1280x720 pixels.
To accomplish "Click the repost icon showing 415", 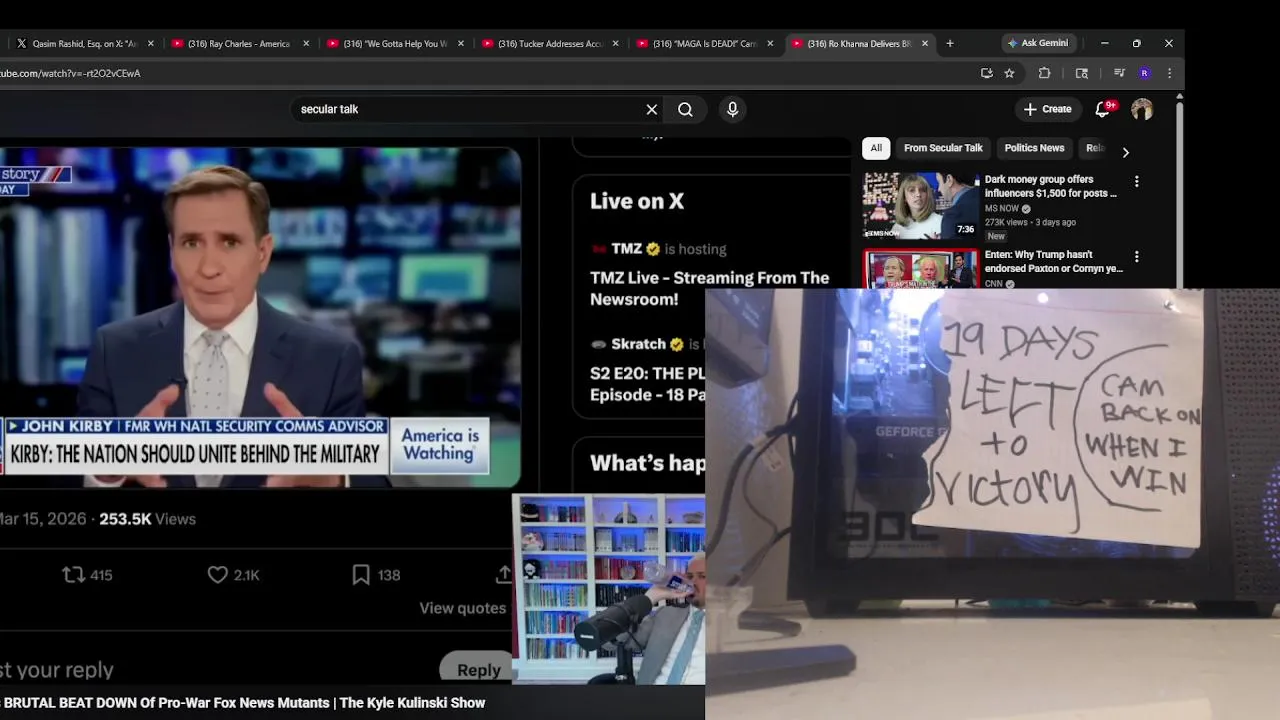I will [73, 574].
